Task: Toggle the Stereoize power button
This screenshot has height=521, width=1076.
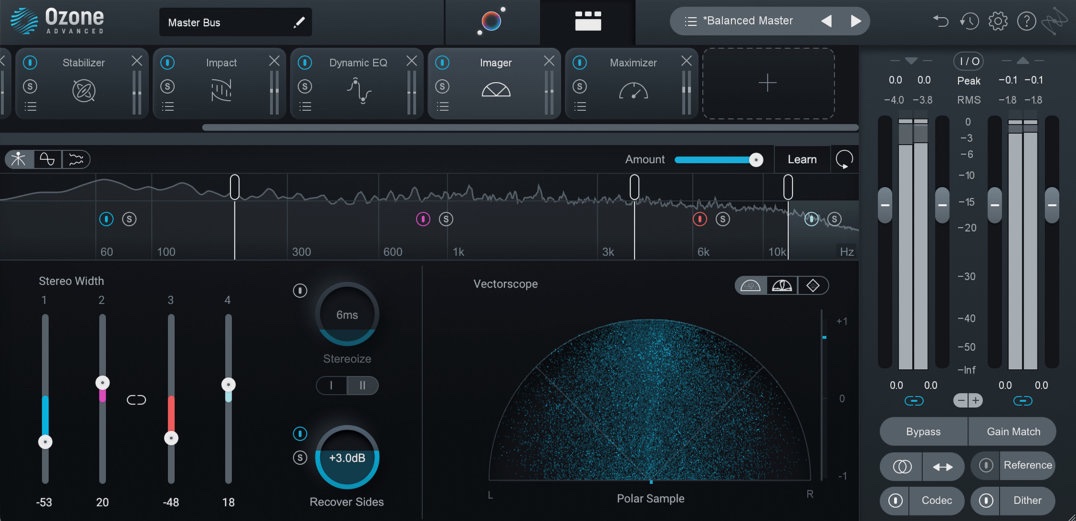Action: pos(299,291)
